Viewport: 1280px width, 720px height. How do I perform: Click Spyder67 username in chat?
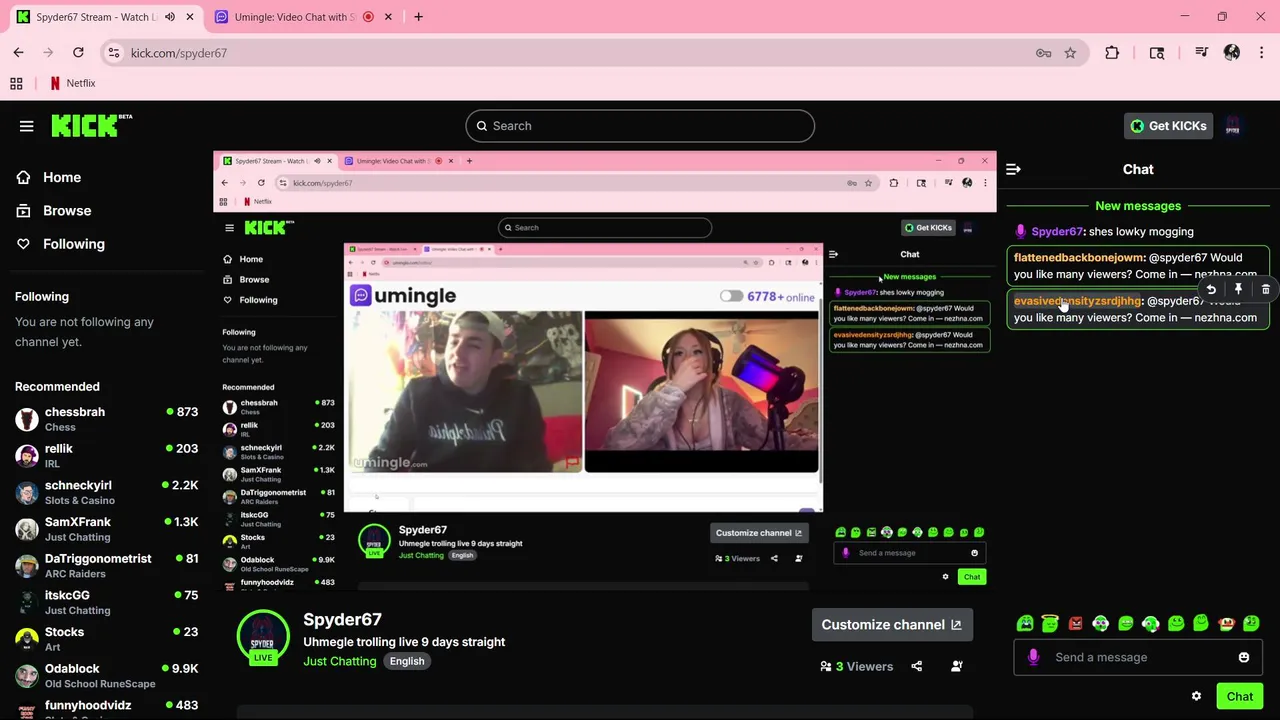1057,231
